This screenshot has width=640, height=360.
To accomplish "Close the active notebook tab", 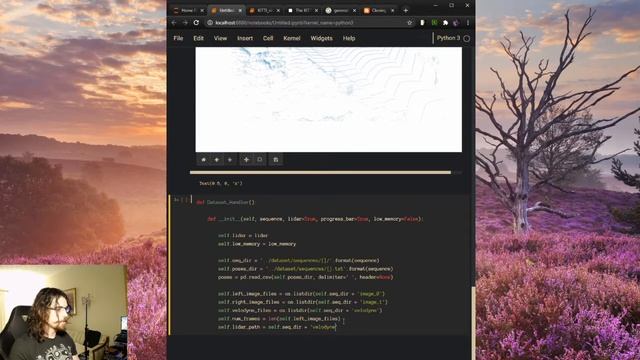I will (x=240, y=11).
